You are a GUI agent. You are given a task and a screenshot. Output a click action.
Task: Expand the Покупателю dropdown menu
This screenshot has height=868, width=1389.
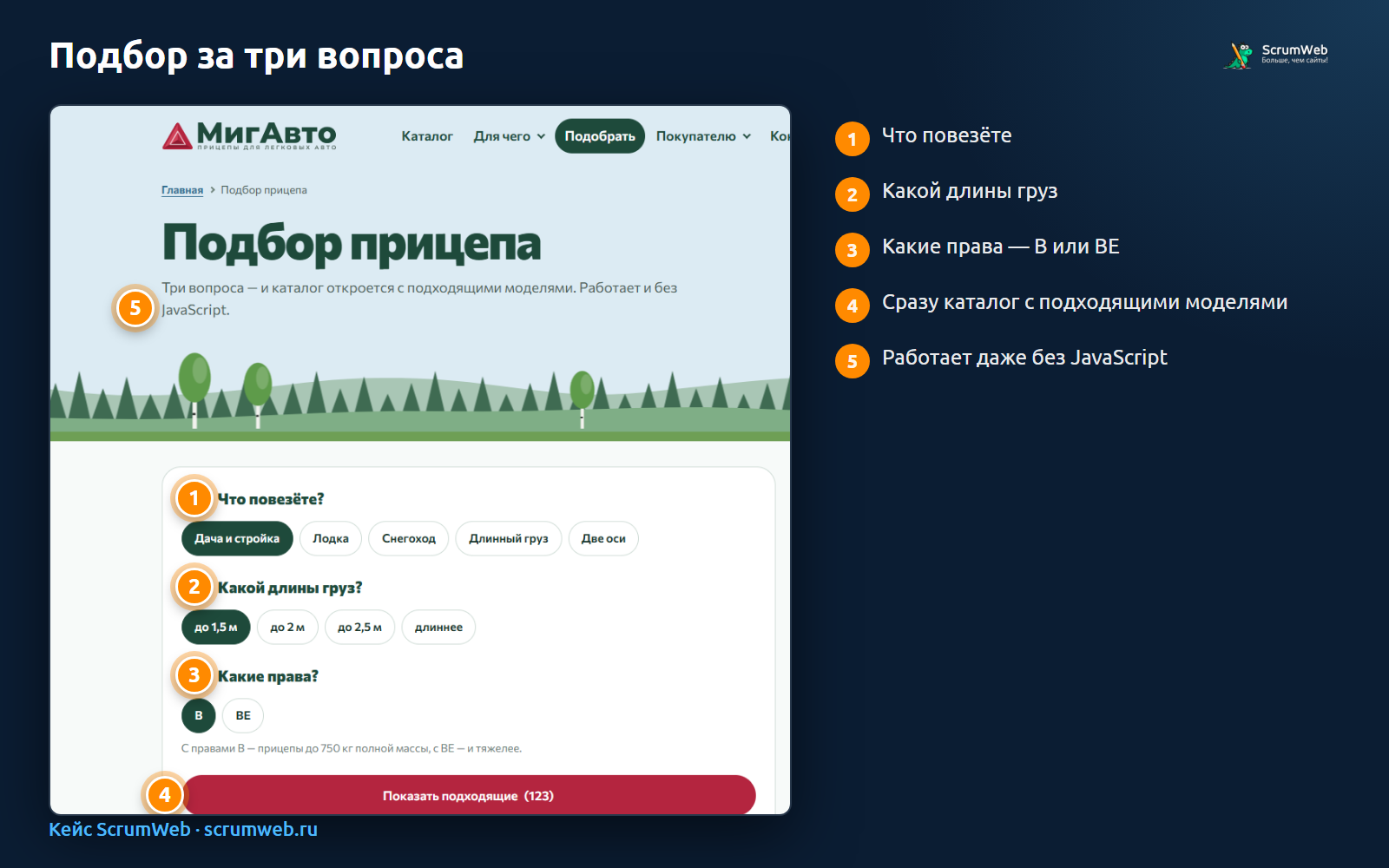(x=703, y=136)
